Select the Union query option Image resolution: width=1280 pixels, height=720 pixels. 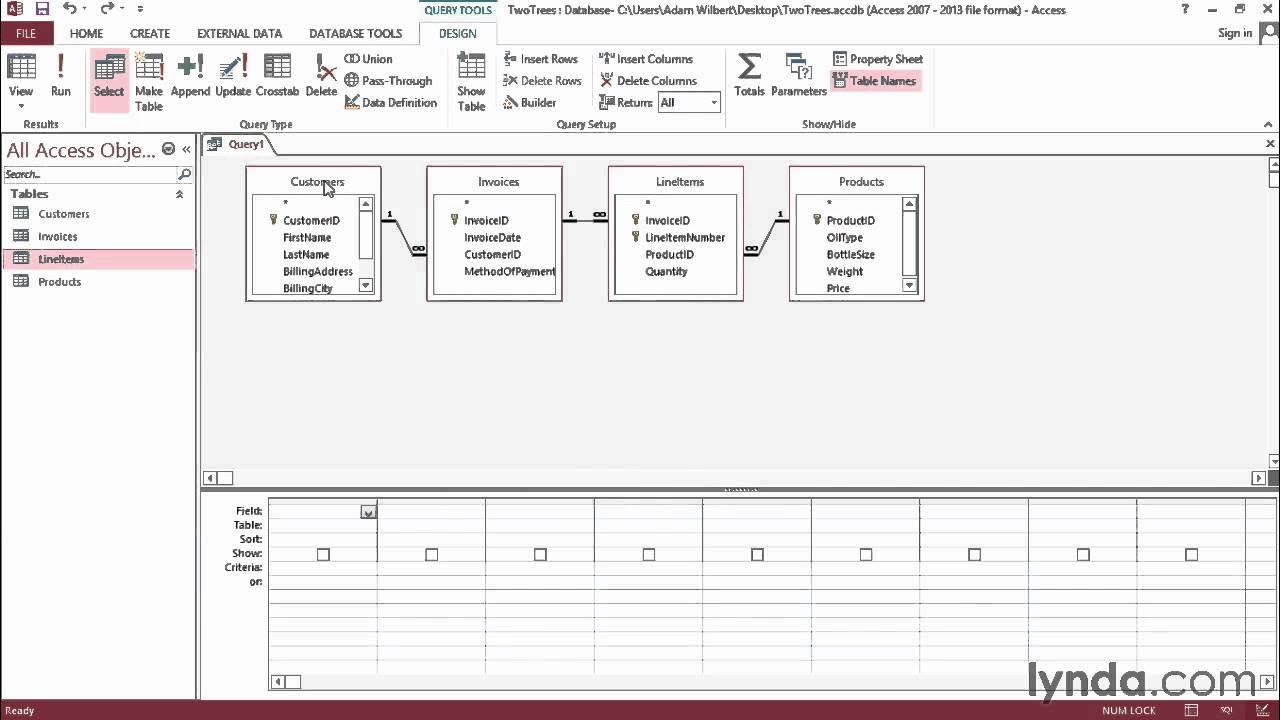(x=368, y=59)
